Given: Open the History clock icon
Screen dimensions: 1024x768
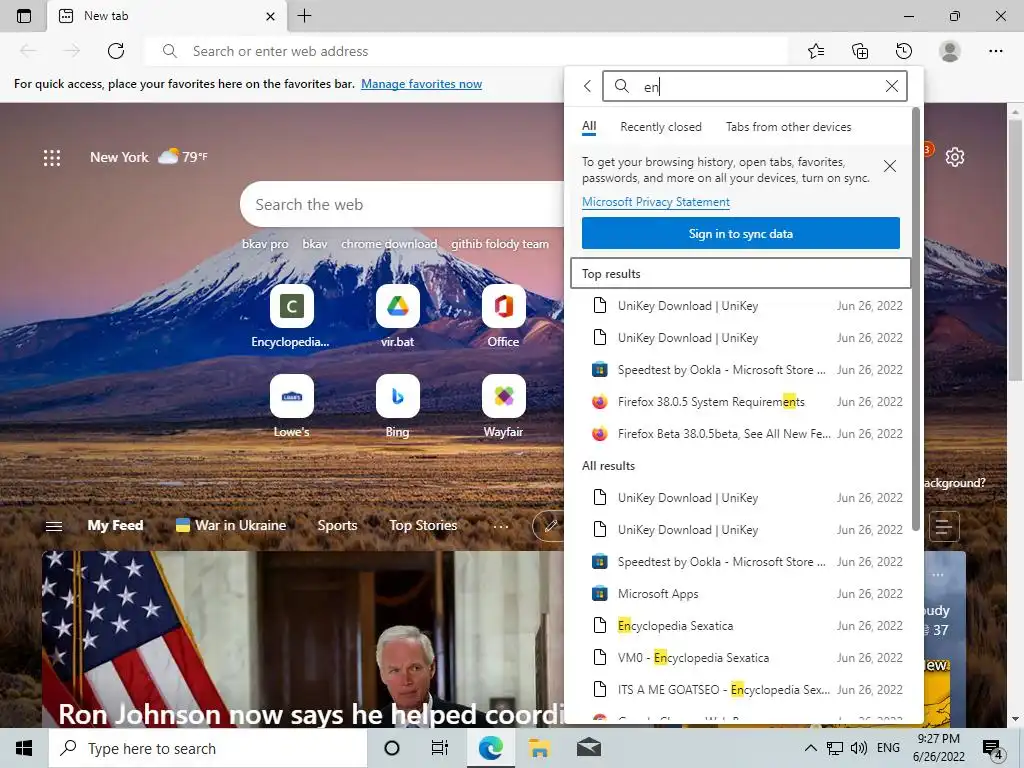Looking at the screenshot, I should click(904, 51).
